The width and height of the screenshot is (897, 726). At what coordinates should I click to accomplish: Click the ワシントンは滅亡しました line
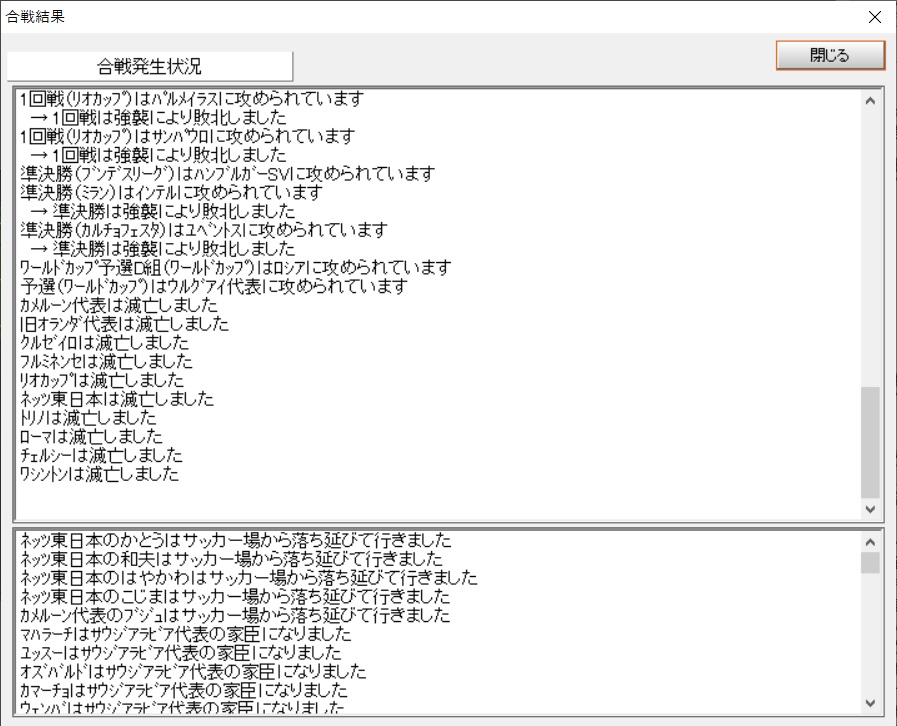click(99, 475)
